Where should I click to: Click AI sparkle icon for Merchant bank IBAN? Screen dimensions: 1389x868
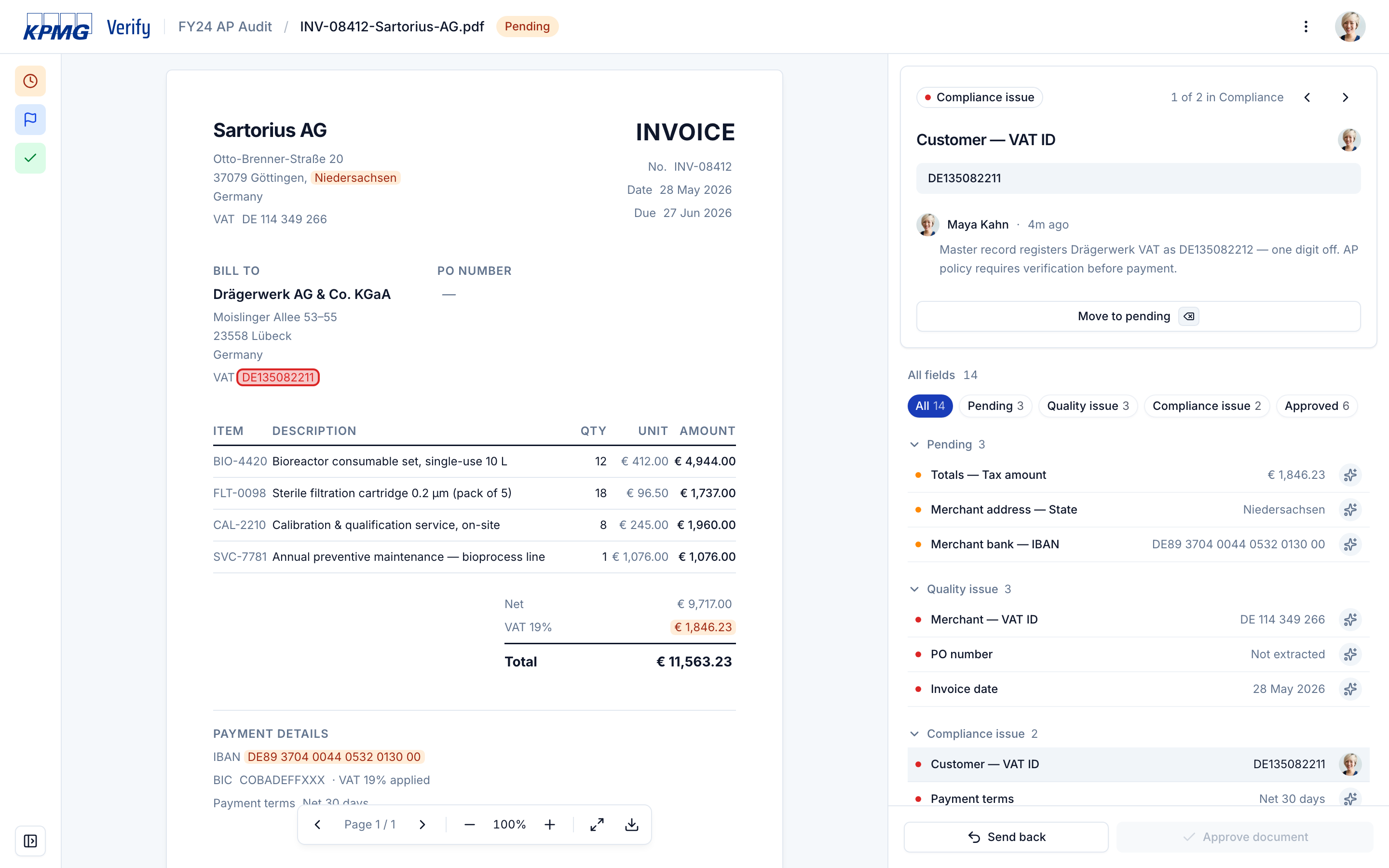point(1350,544)
